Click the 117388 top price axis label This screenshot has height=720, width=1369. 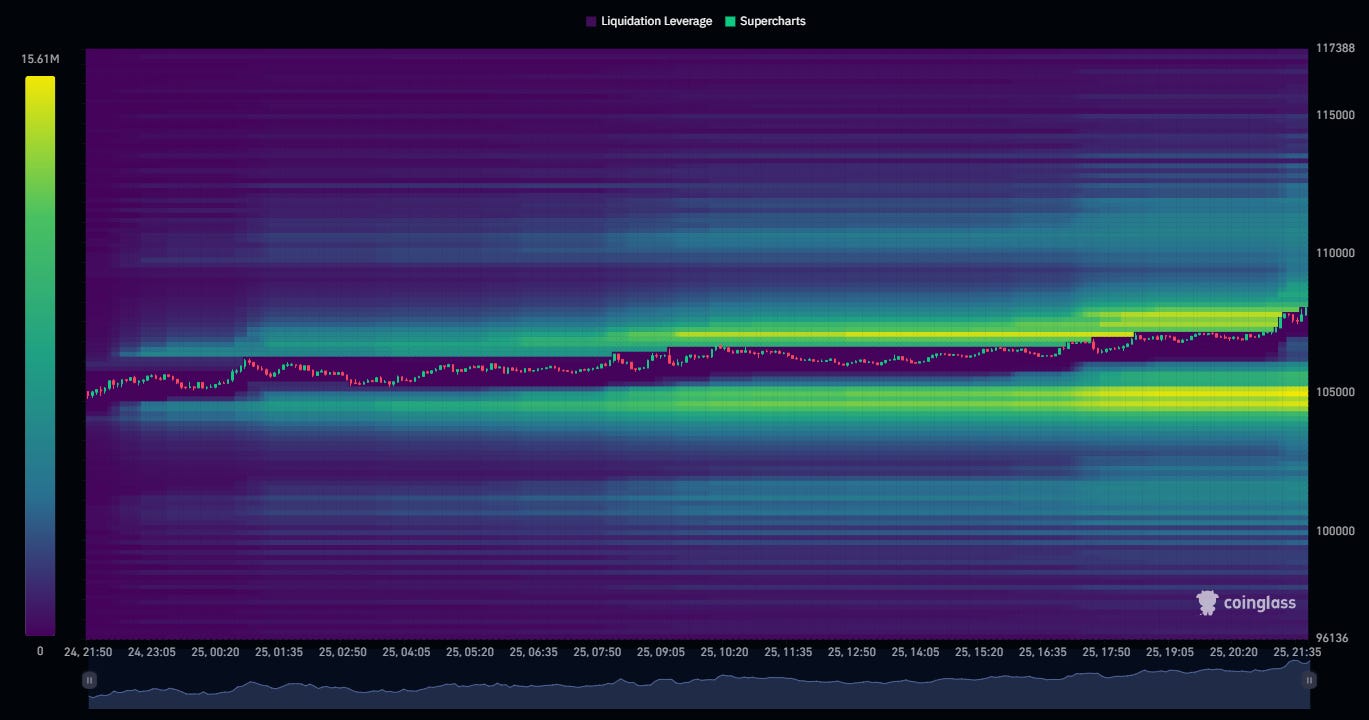pos(1335,49)
